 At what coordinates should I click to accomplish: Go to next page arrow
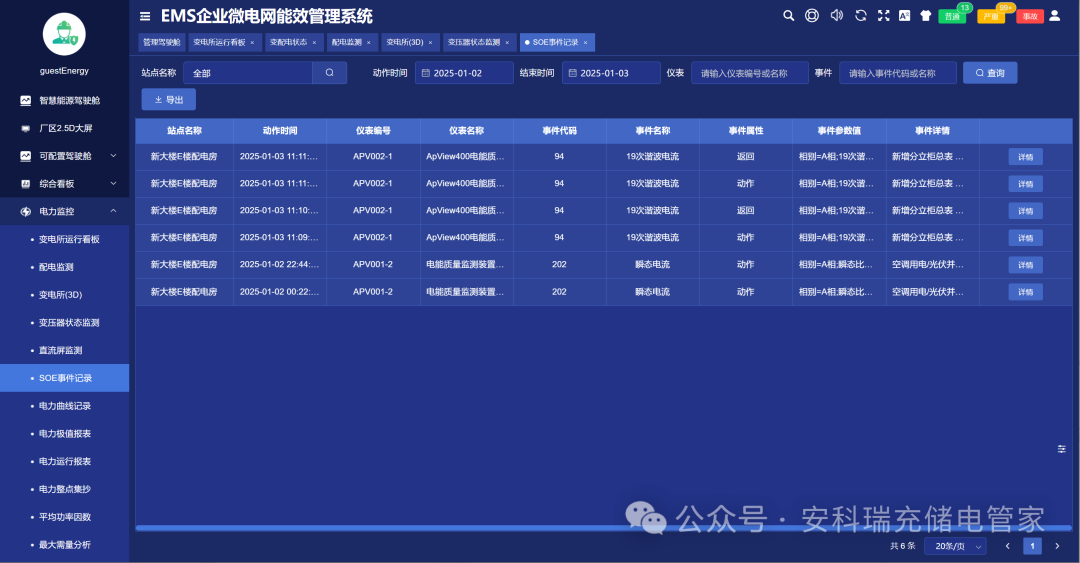[x=1057, y=546]
